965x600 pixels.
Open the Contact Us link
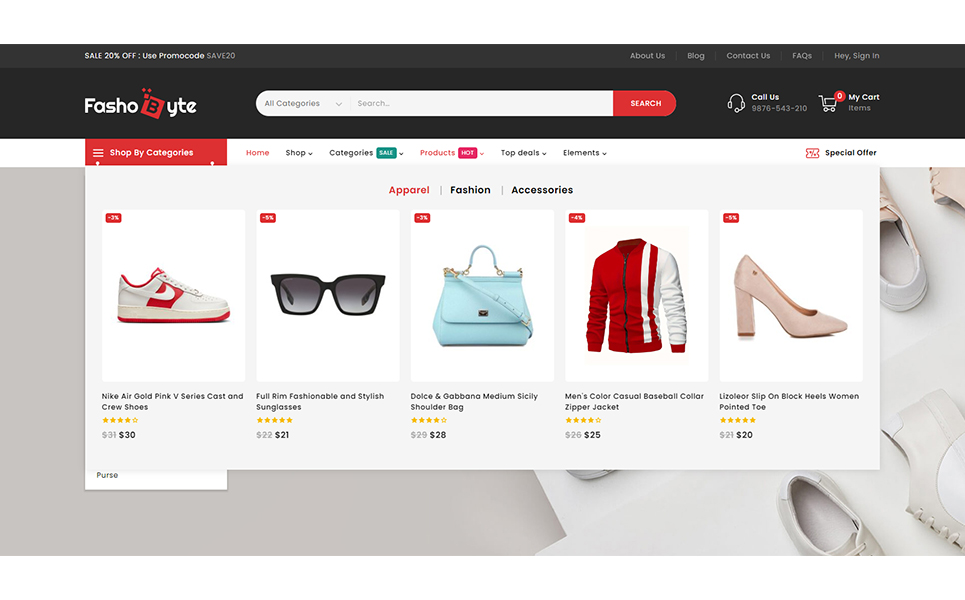click(x=748, y=56)
